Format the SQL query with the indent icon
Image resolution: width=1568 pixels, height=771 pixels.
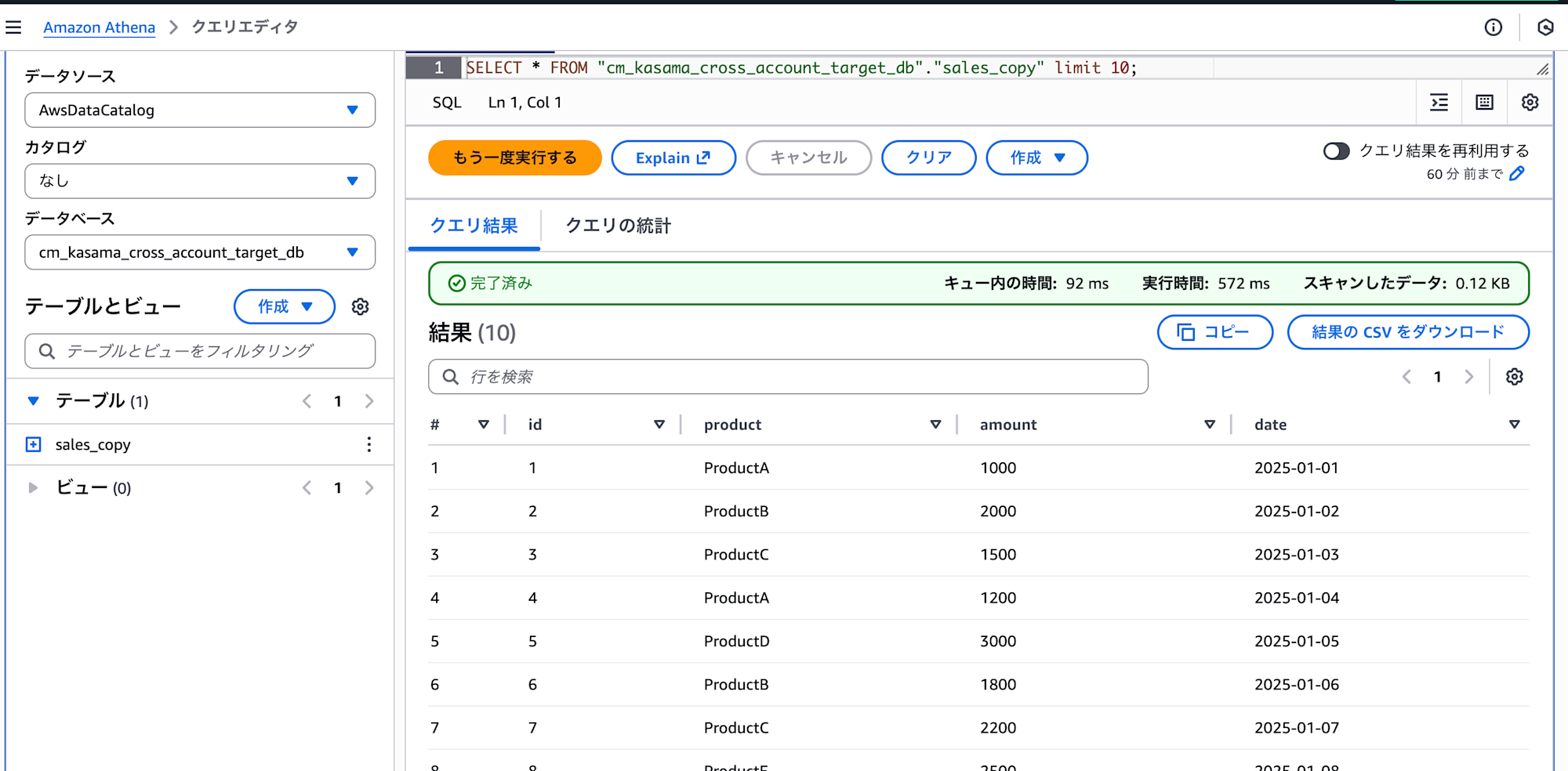pyautogui.click(x=1439, y=102)
